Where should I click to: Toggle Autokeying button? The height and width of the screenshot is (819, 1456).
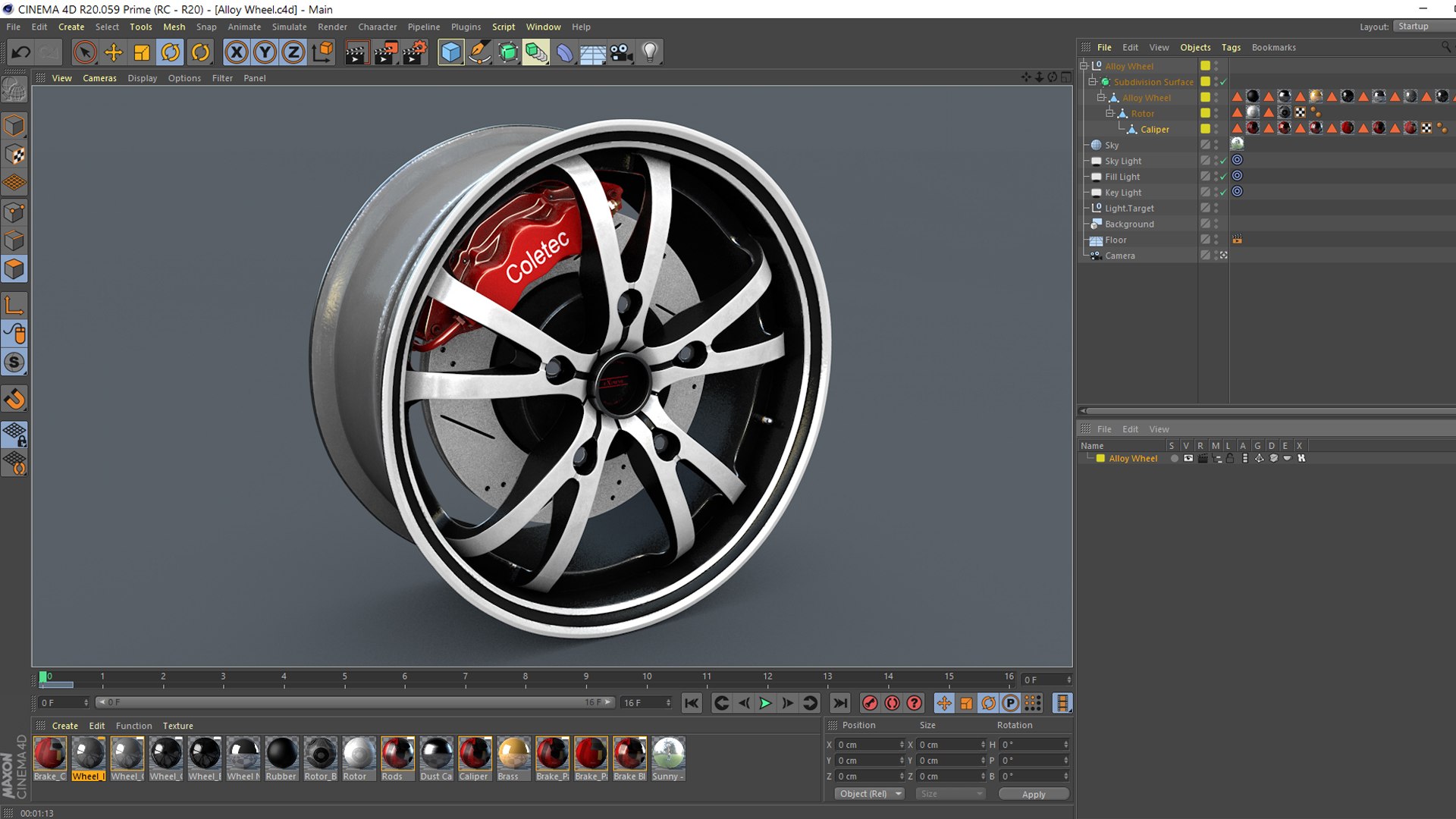click(892, 703)
